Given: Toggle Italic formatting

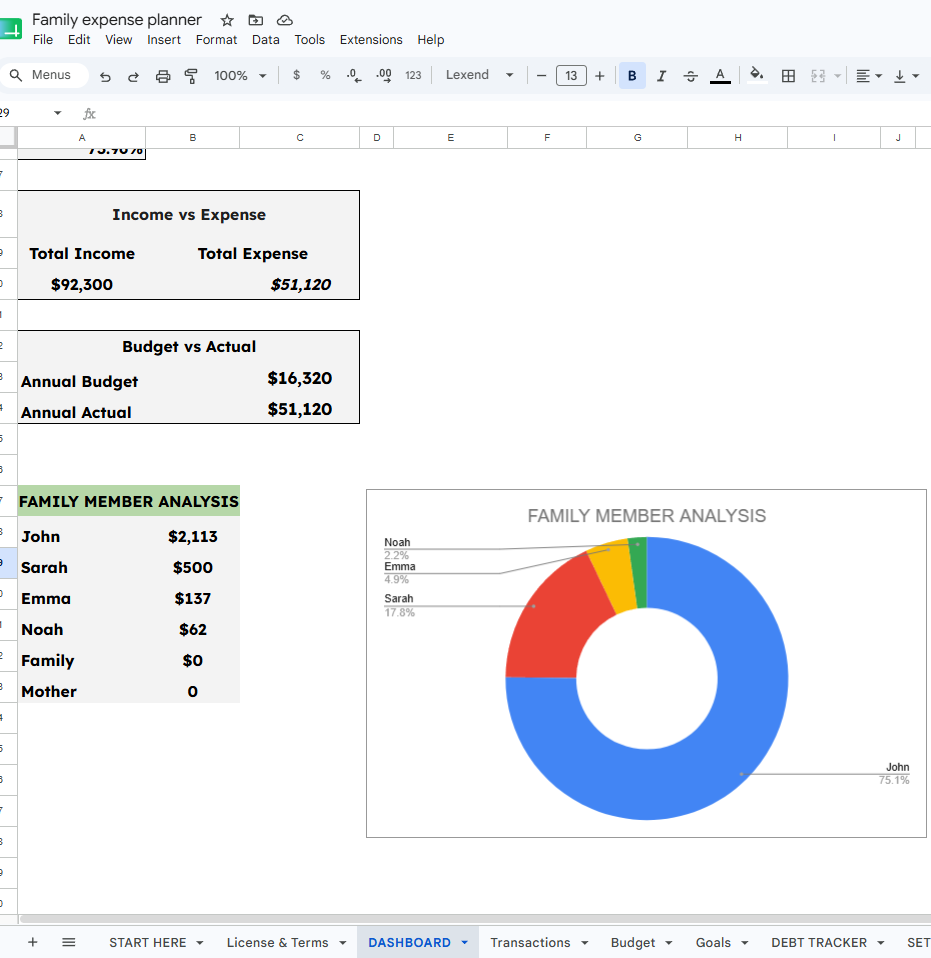Looking at the screenshot, I should [662, 76].
